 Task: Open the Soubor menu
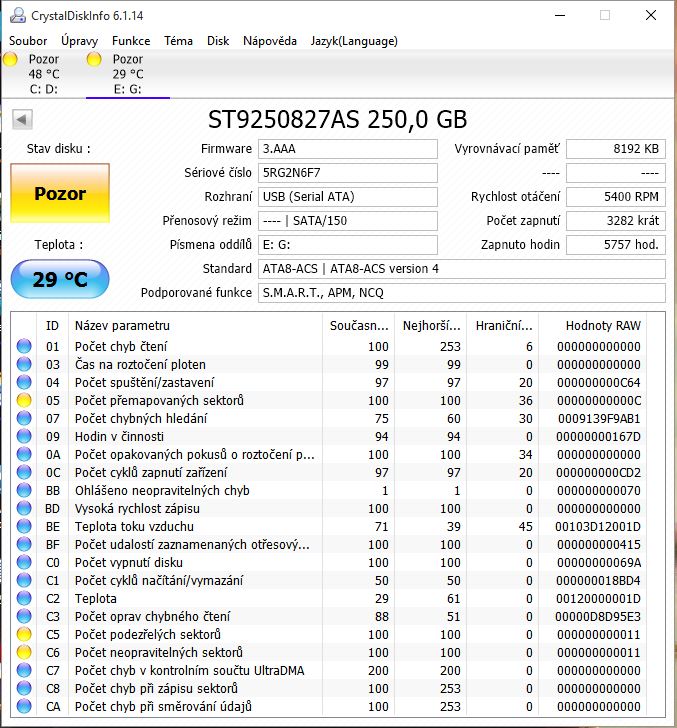tap(28, 41)
